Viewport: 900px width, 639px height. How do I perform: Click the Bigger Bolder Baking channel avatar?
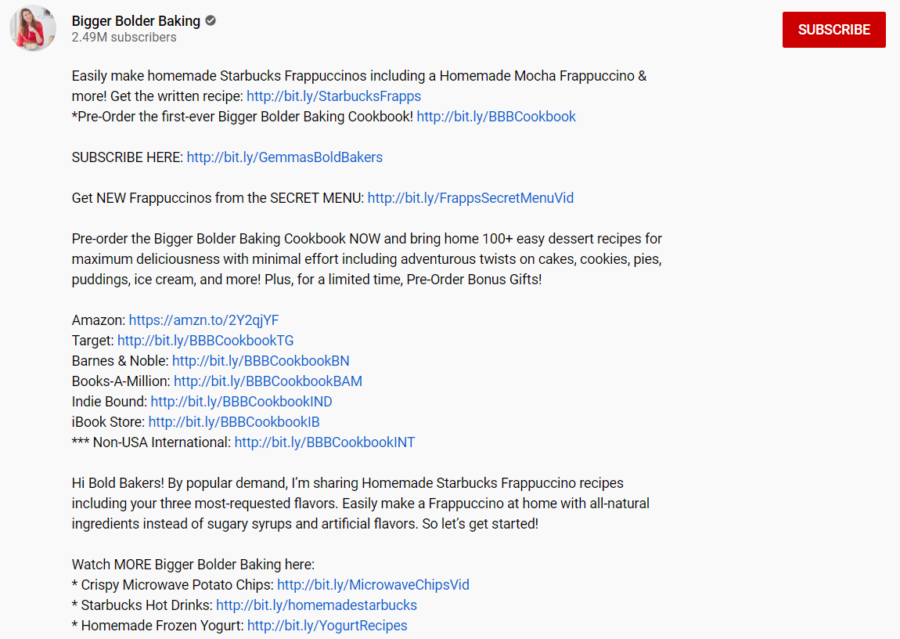(x=33, y=28)
